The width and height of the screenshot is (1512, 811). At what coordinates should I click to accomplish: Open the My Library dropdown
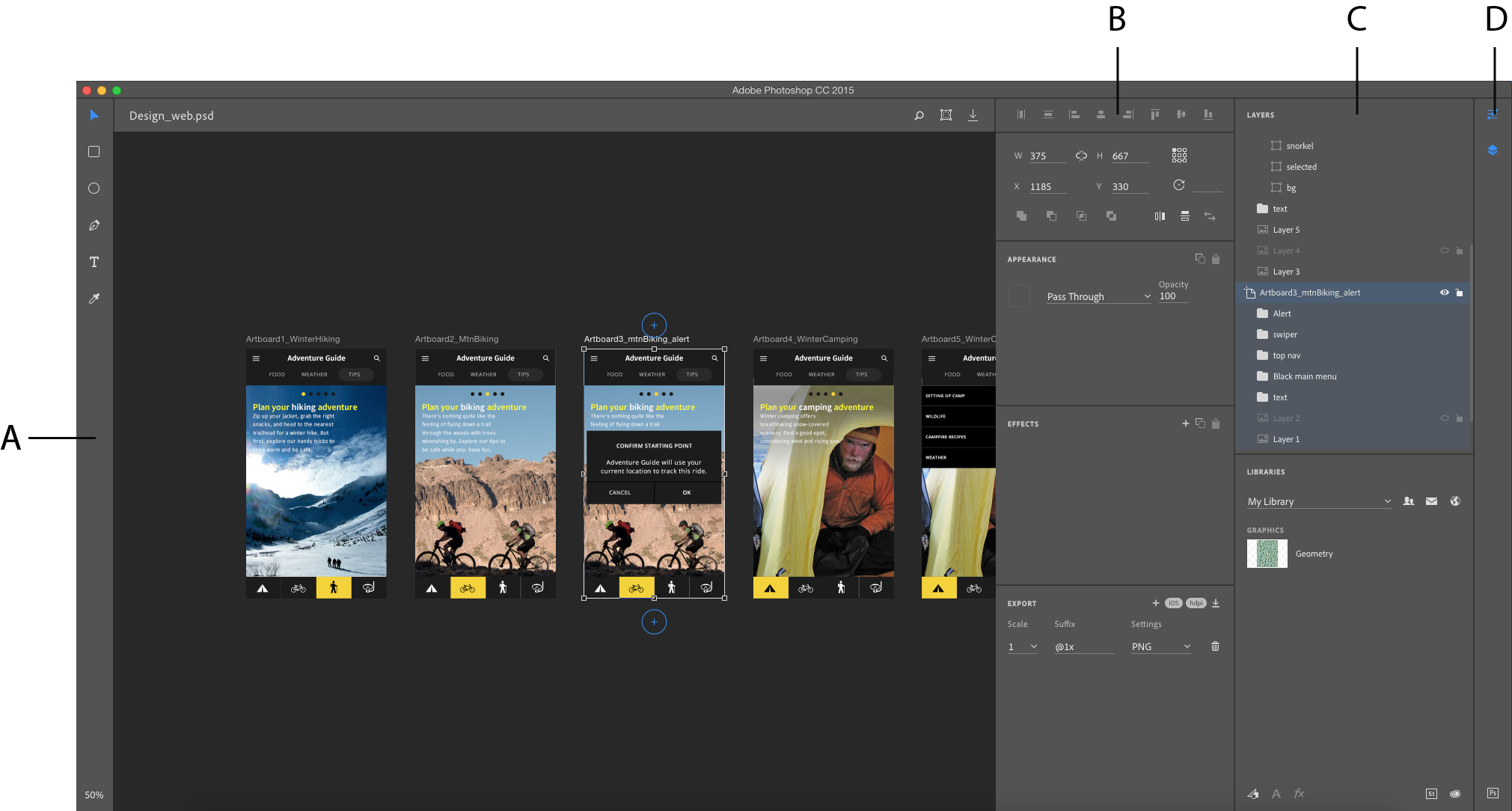click(x=1318, y=501)
